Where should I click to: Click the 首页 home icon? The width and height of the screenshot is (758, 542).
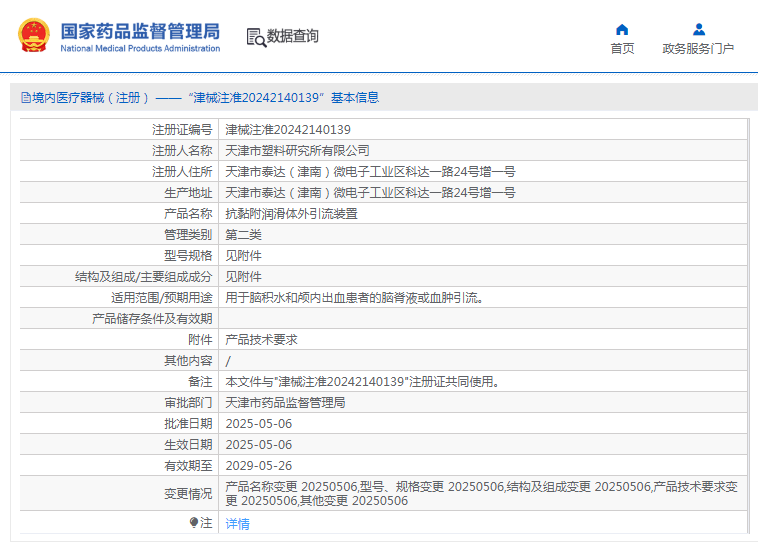[622, 29]
